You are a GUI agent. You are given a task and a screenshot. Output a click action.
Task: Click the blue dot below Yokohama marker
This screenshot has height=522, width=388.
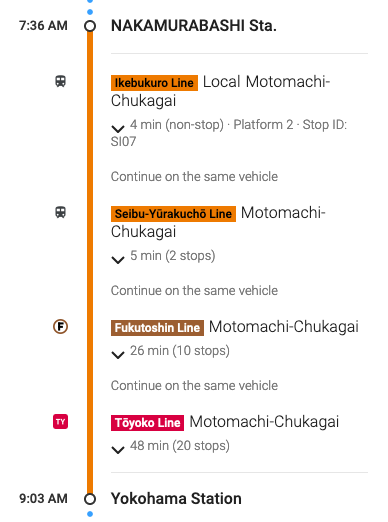coord(90,514)
